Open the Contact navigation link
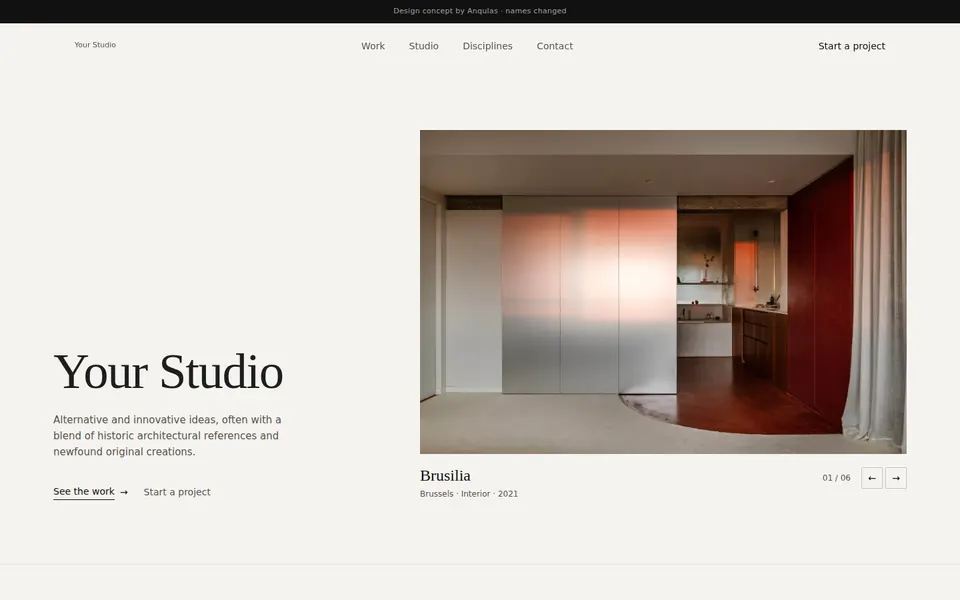960x600 pixels. pos(555,46)
